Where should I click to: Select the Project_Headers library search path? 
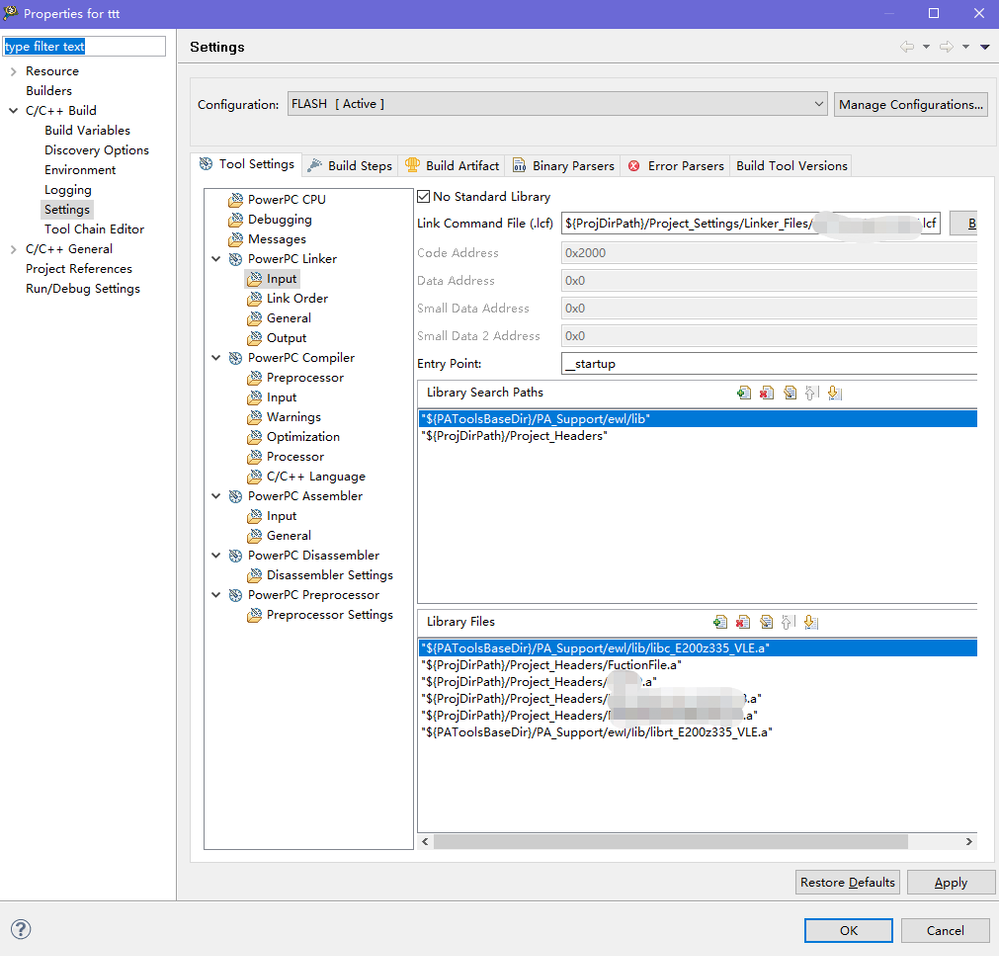click(698, 436)
